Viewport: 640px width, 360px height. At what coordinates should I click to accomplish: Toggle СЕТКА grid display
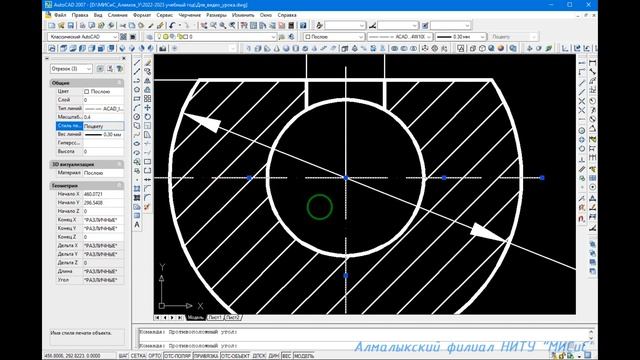click(x=138, y=356)
